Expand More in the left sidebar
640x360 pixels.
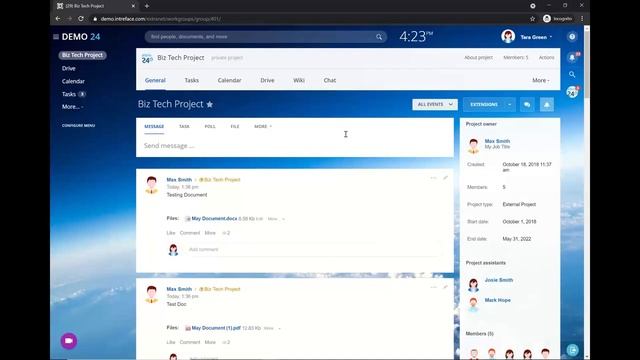pyautogui.click(x=73, y=107)
